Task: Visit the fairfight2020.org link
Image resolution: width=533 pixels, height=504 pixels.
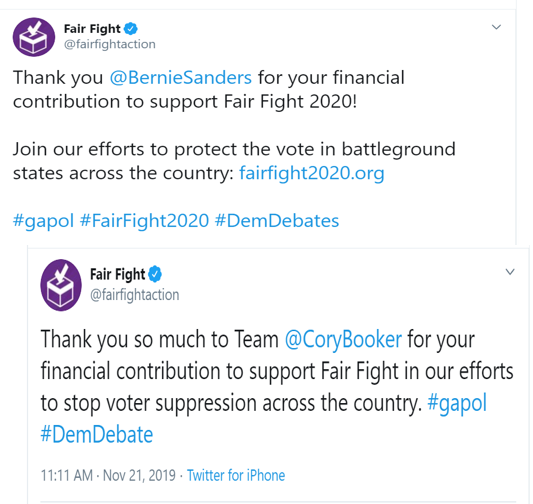Action: click(312, 173)
